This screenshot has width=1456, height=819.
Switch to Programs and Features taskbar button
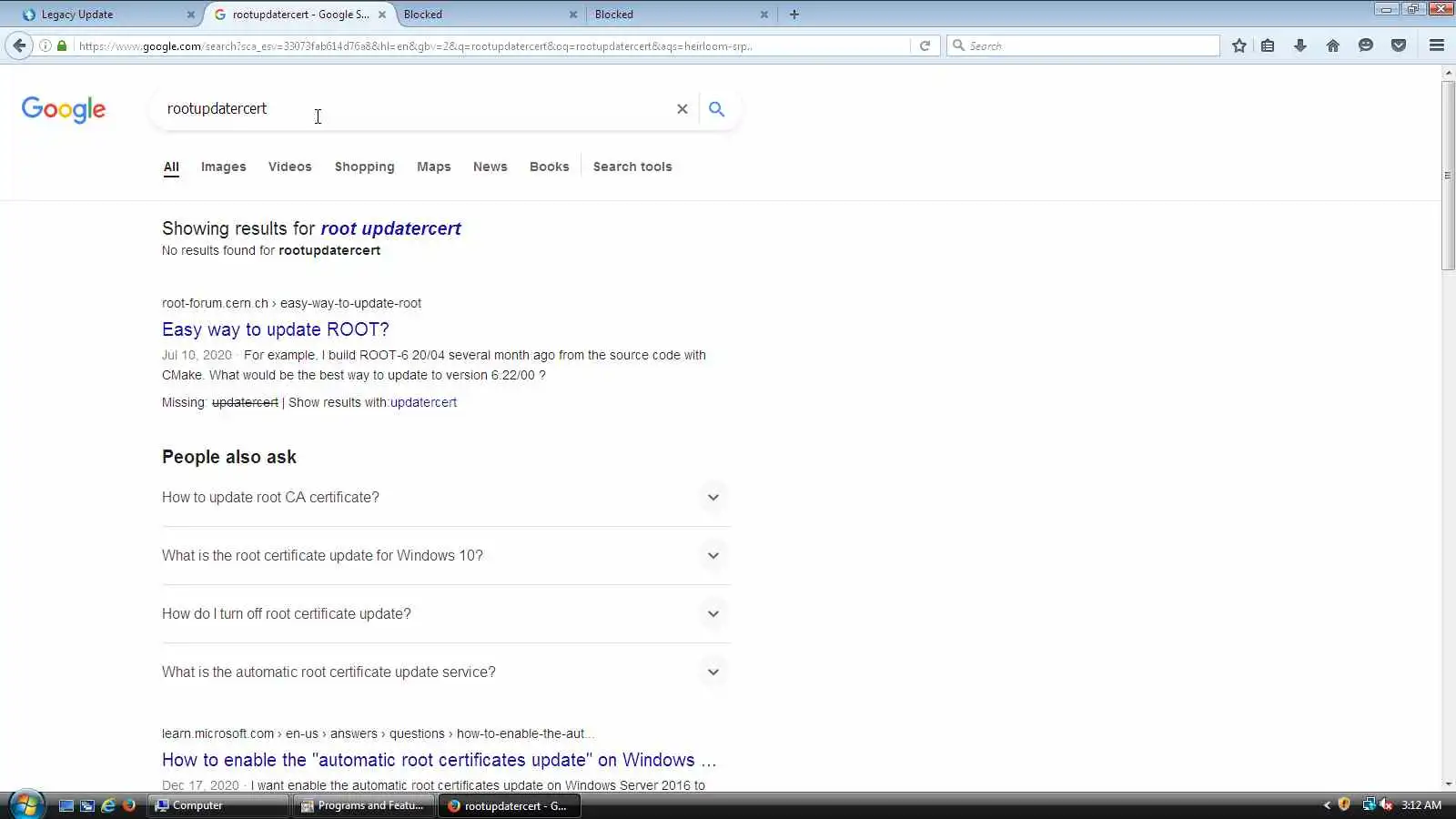pos(364,805)
